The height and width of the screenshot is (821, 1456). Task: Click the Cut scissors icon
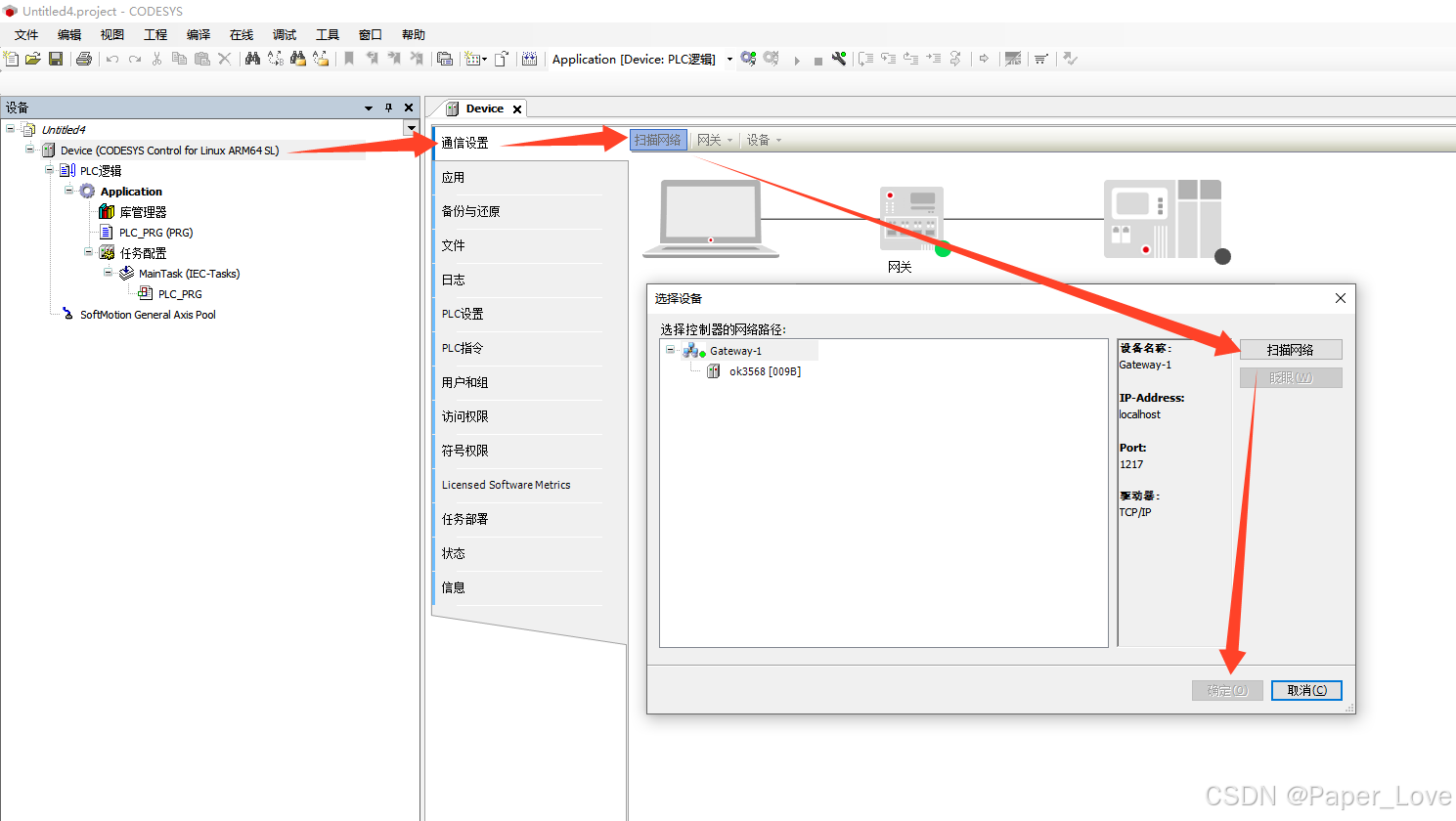click(x=156, y=59)
